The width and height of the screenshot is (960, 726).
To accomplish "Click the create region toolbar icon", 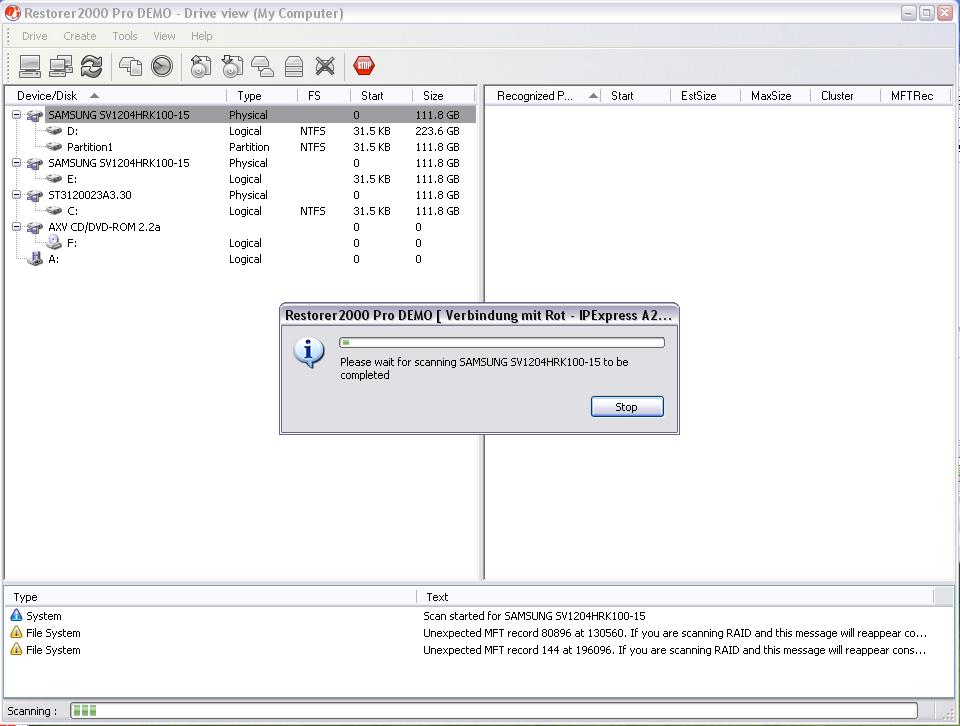I will 263,66.
